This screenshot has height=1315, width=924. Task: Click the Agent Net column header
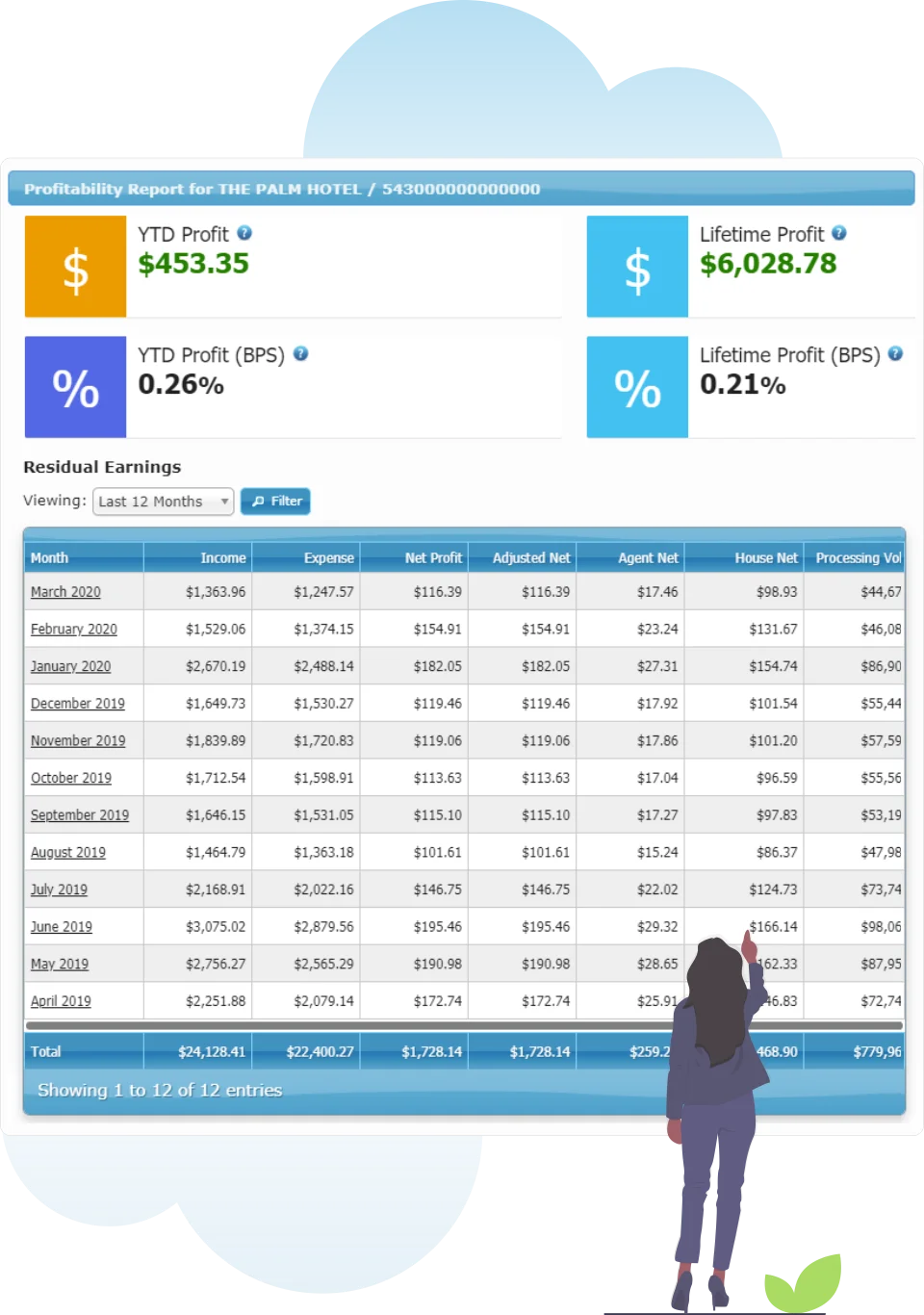pyautogui.click(x=650, y=557)
